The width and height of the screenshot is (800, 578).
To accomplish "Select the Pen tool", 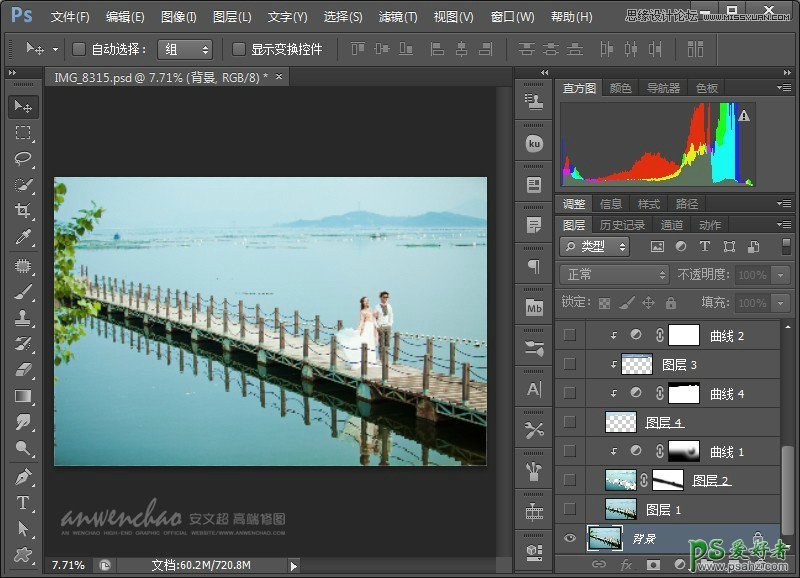I will click(x=23, y=477).
